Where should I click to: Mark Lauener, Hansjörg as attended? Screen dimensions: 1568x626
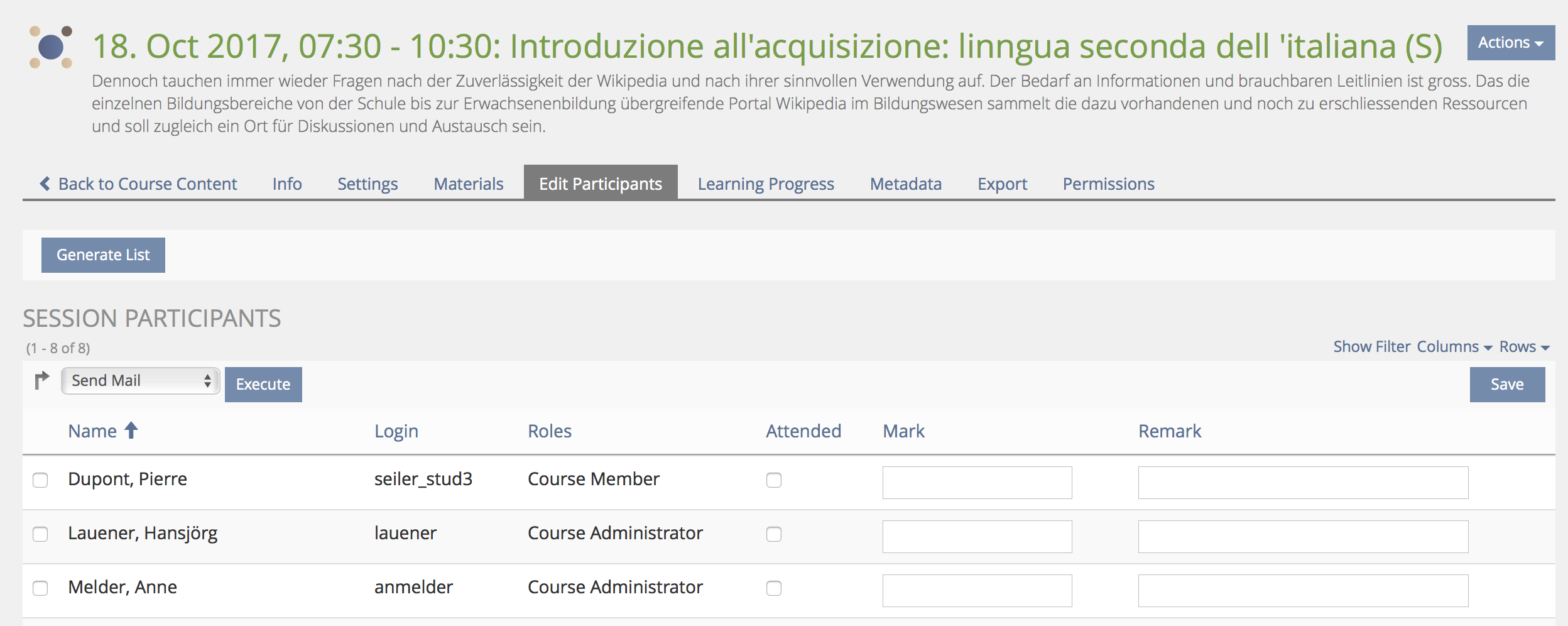click(x=774, y=534)
